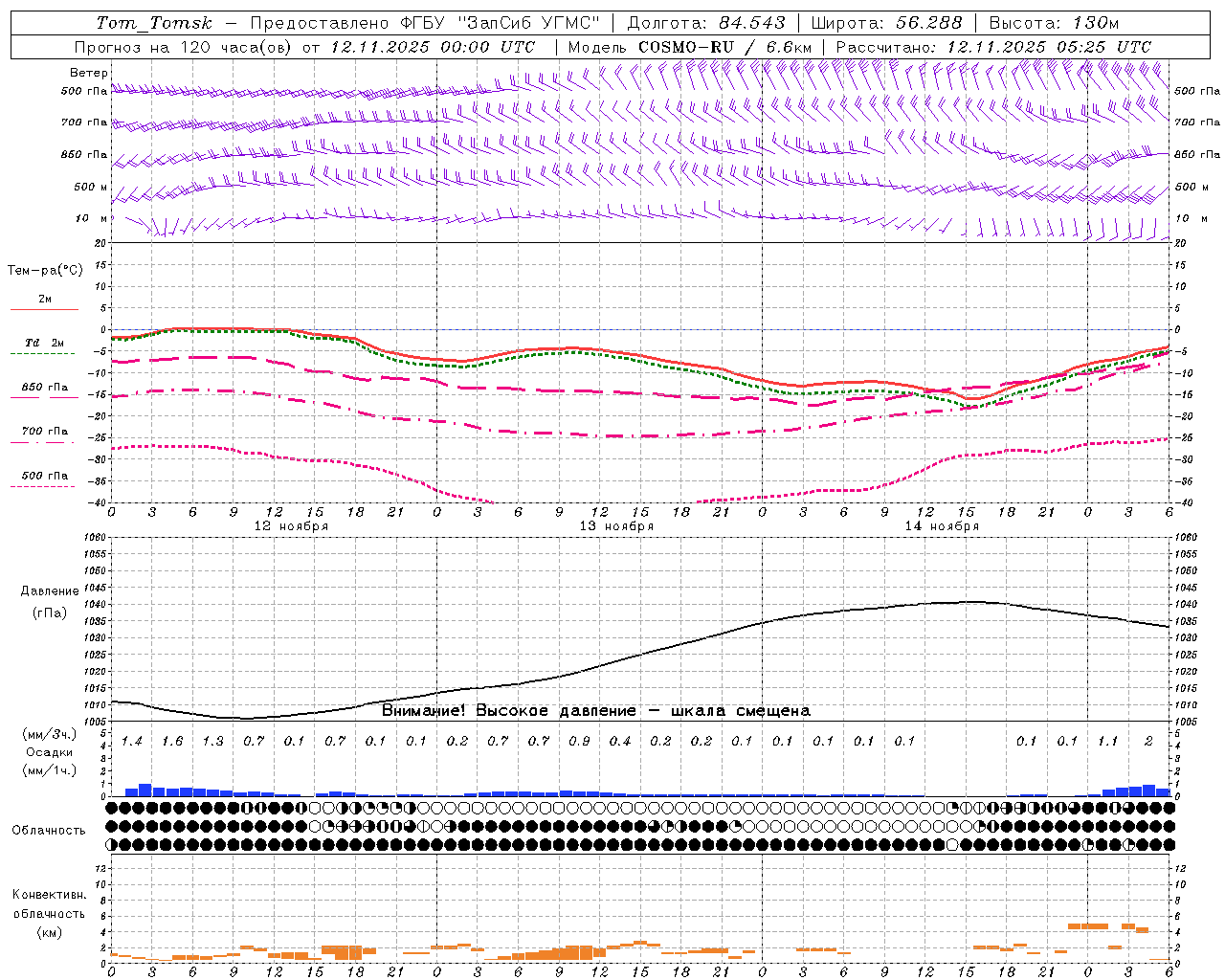The height and width of the screenshot is (980, 1225).
Task: Select the Конвективн. облачность (км) label
Action: pos(49,913)
